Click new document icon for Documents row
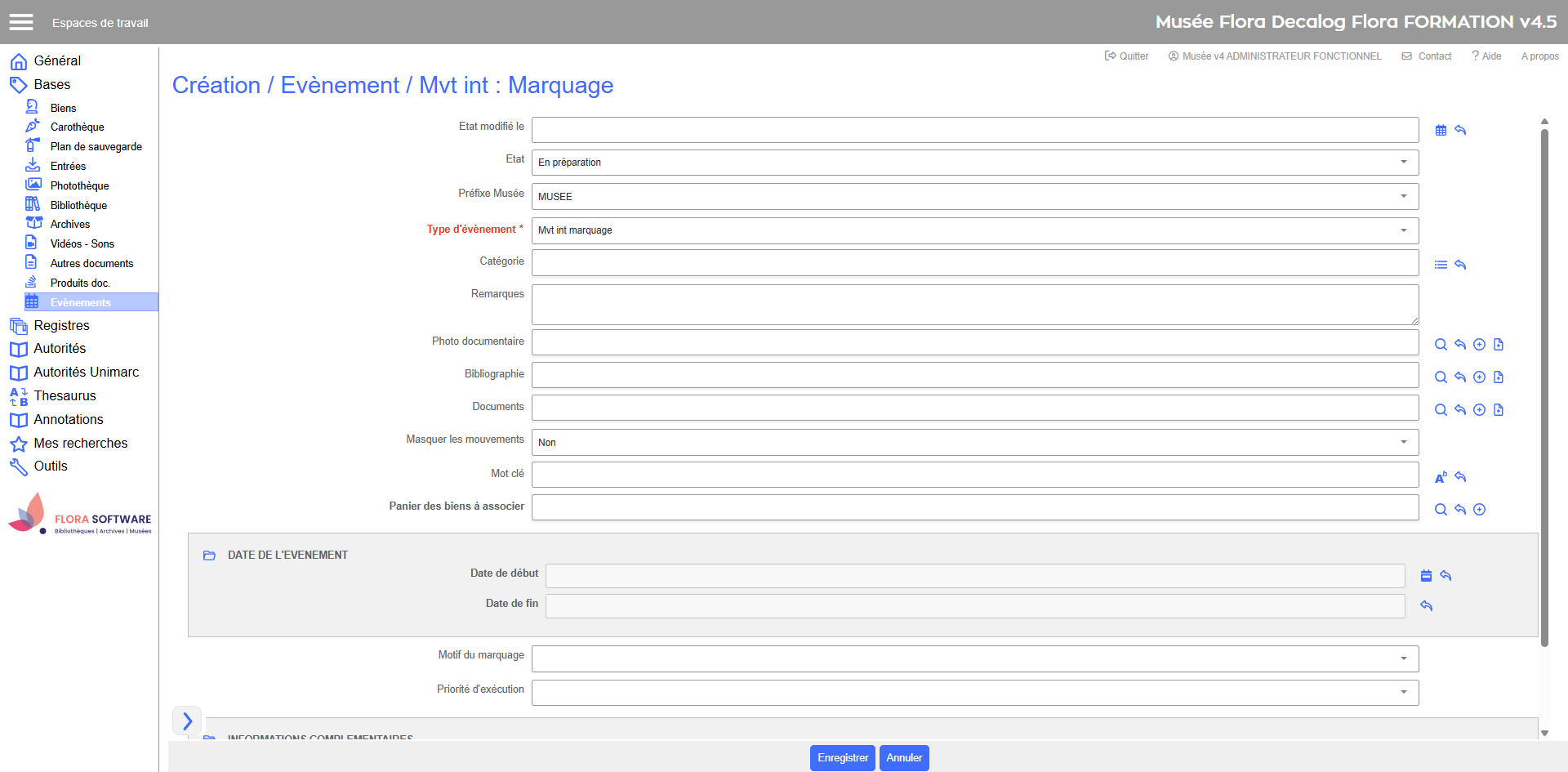Viewport: 1568px width, 772px height. (1499, 410)
